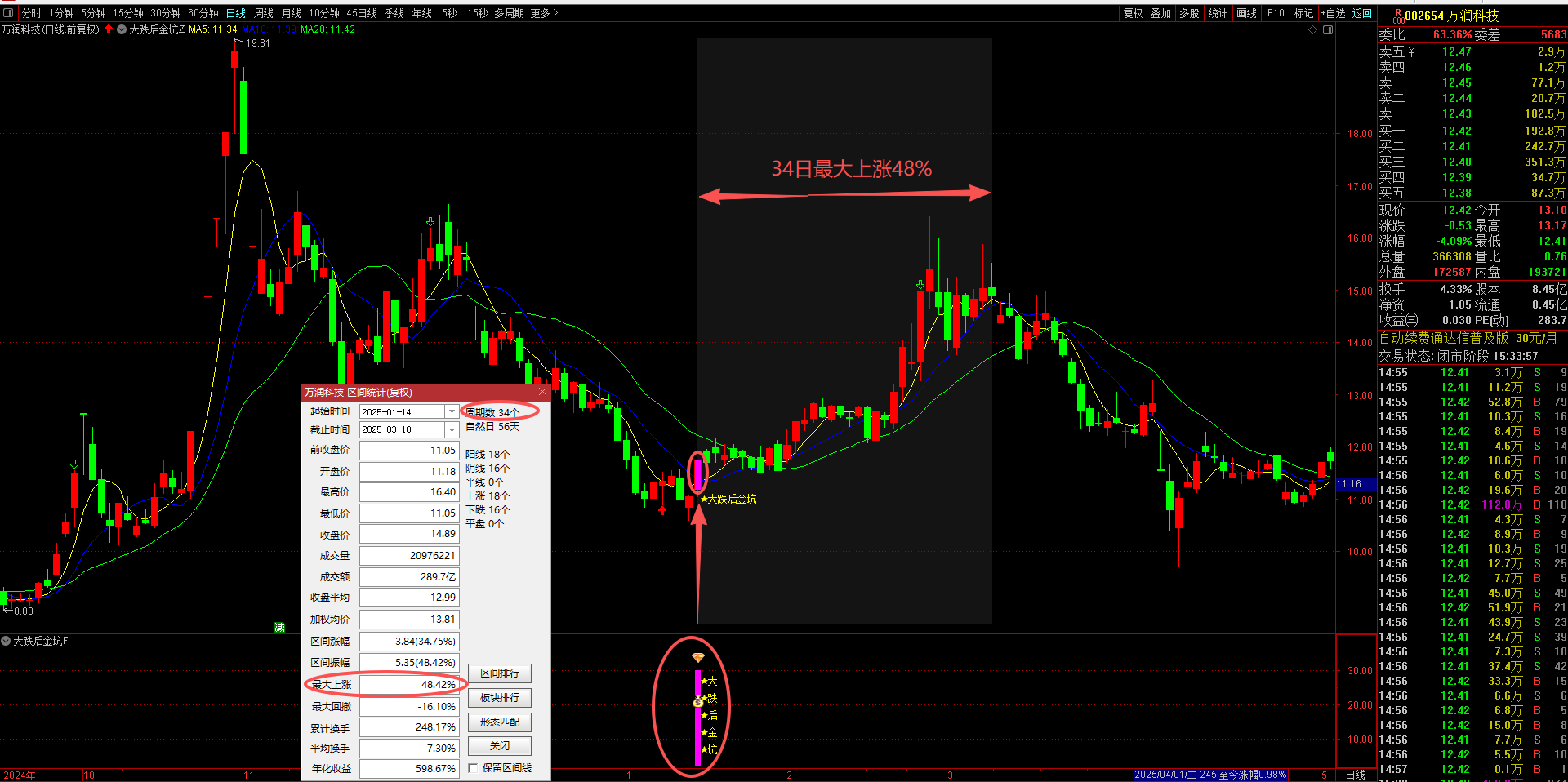Image resolution: width=1568 pixels, height=782 pixels.
Task: Select the 月线 period tab
Action: click(x=292, y=13)
